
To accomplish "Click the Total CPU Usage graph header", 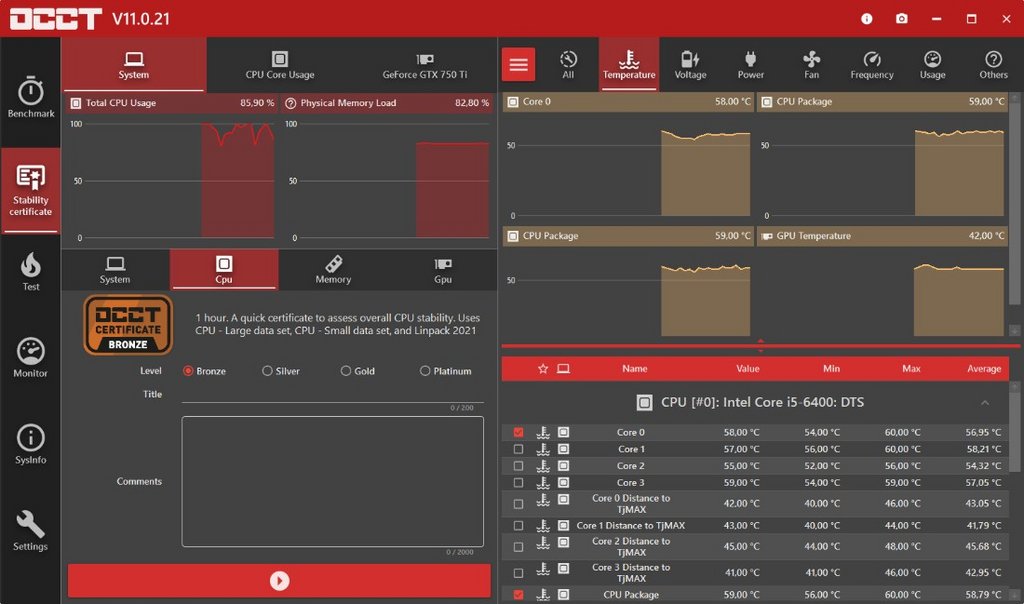I will click(172, 103).
